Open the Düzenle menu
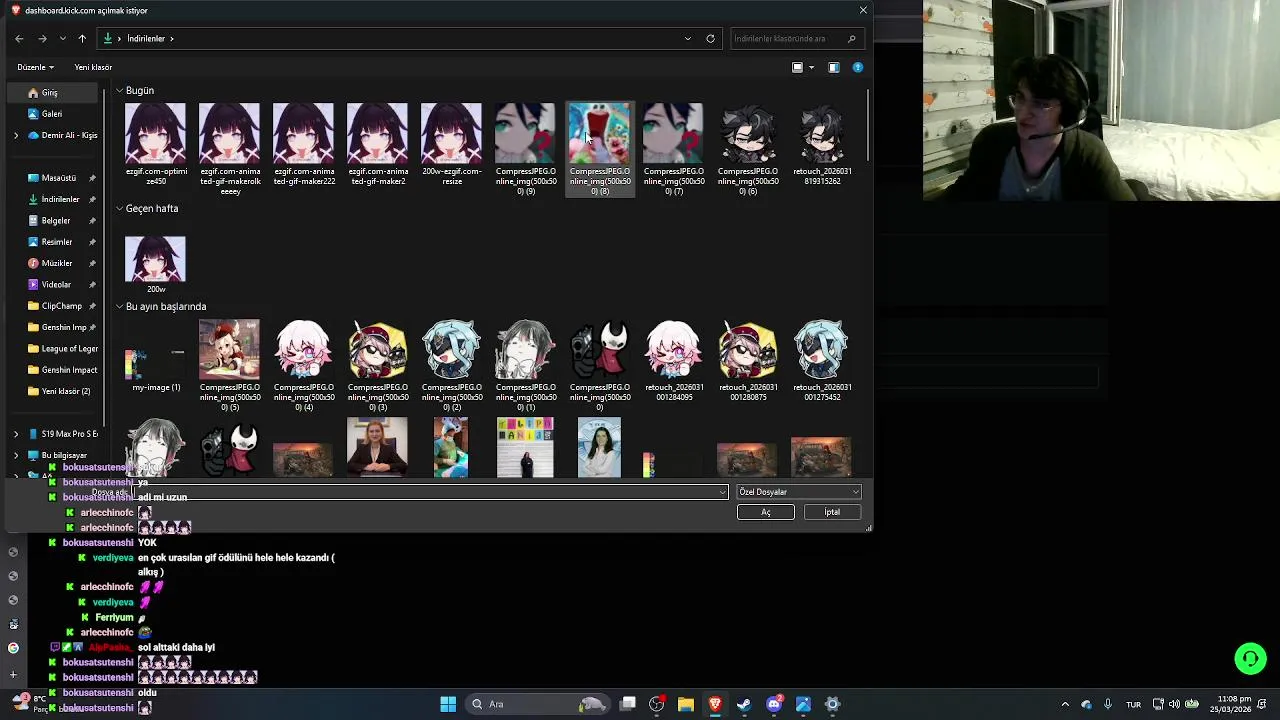The height and width of the screenshot is (720, 1280). pyautogui.click(x=35, y=67)
